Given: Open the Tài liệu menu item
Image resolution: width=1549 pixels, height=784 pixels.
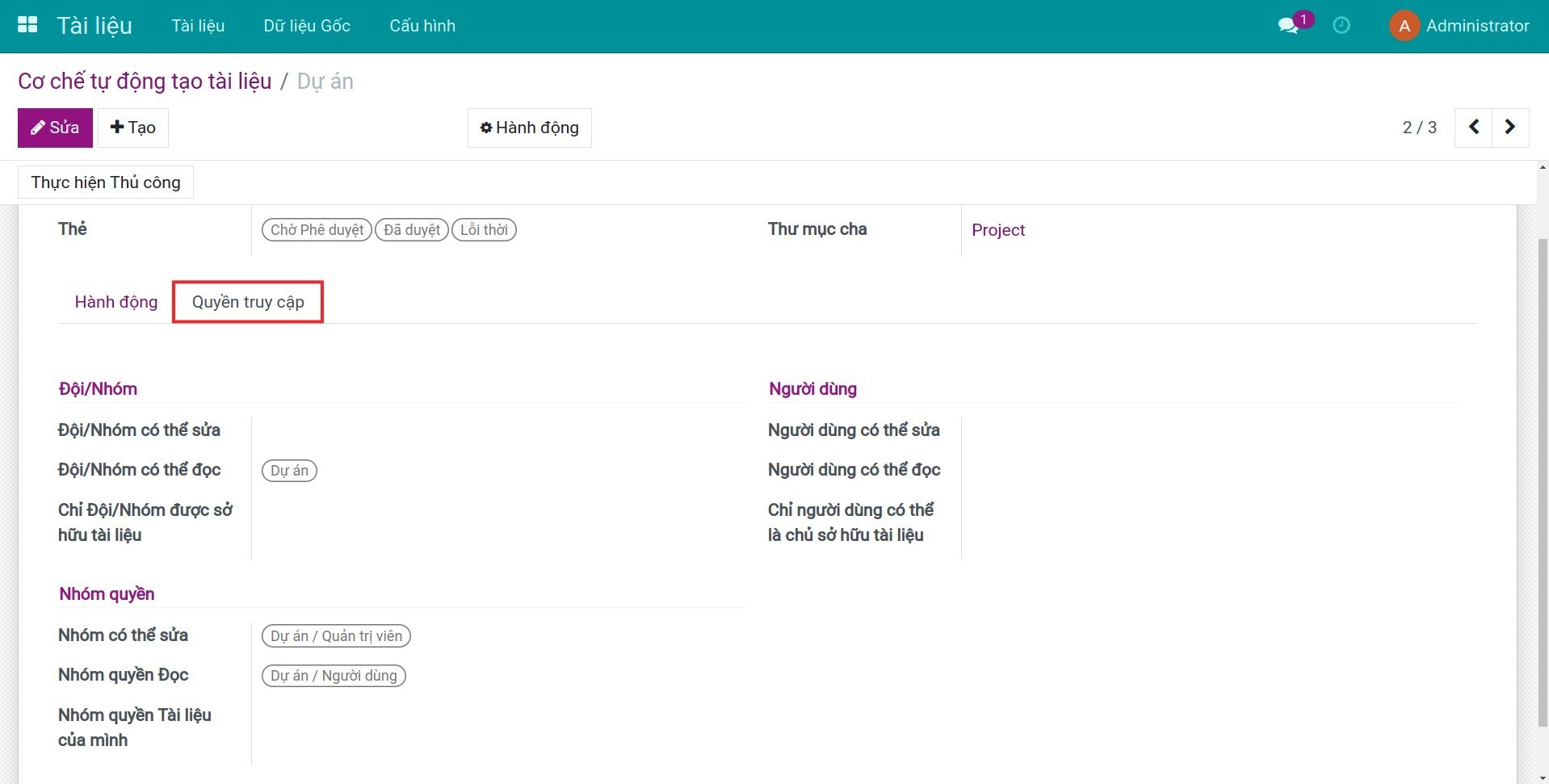Looking at the screenshot, I should [x=198, y=26].
